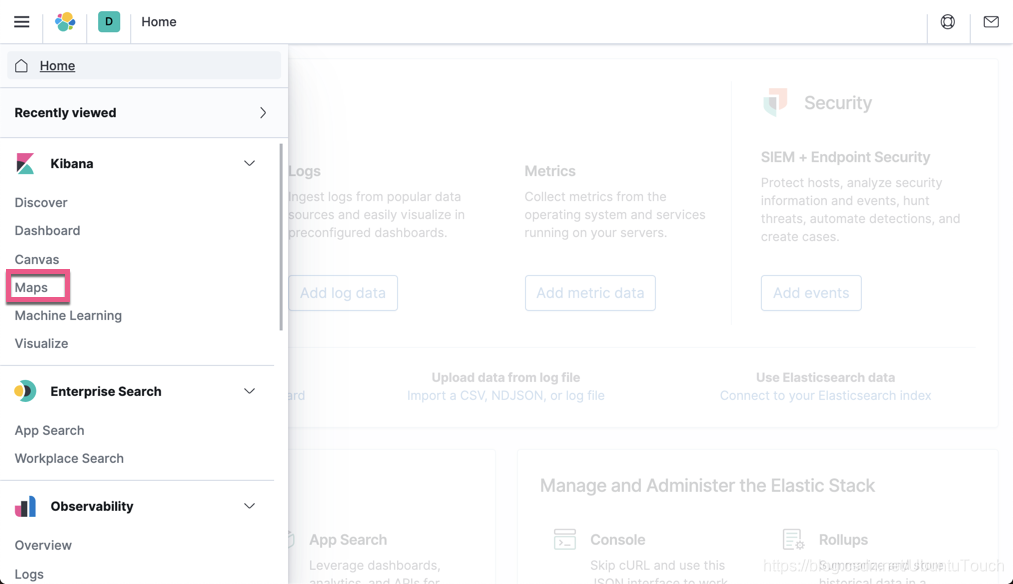Click the Upload data from log file text
1013x584 pixels.
(x=506, y=377)
